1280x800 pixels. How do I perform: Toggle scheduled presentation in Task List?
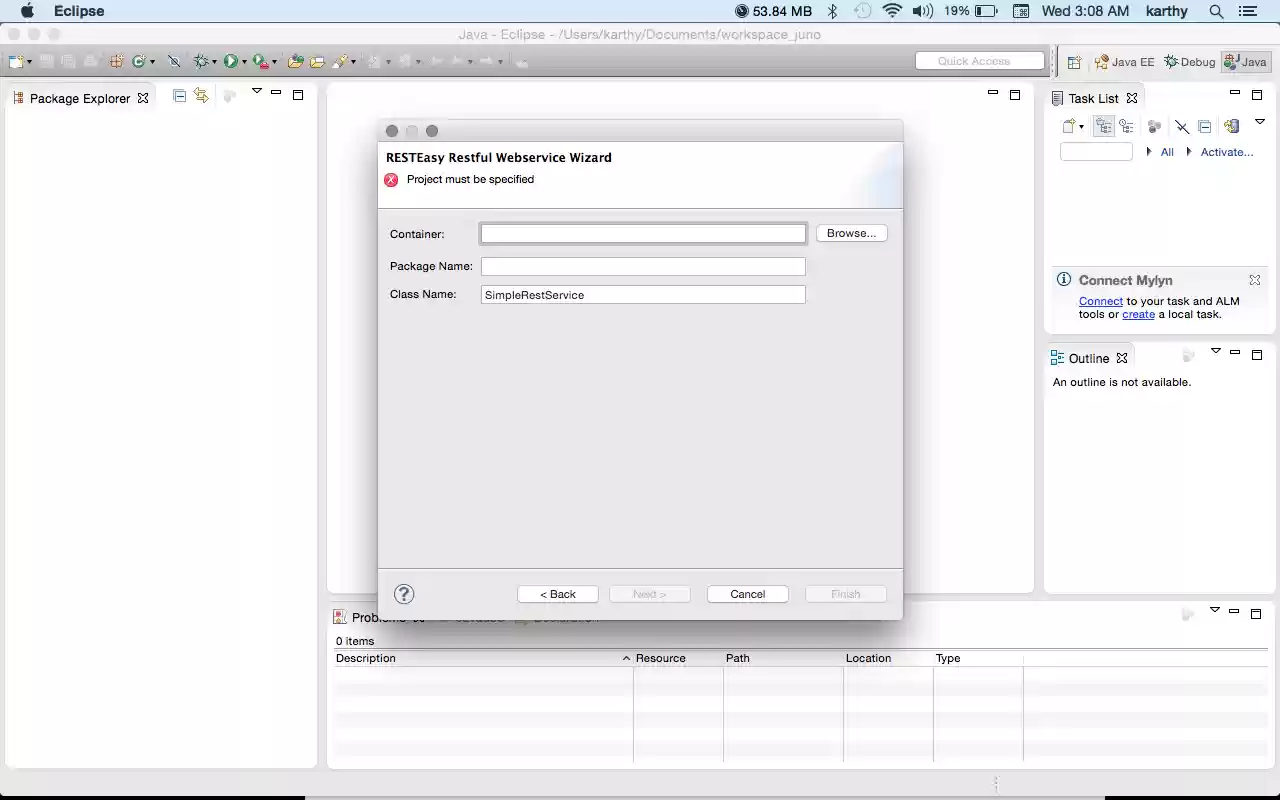point(1127,126)
